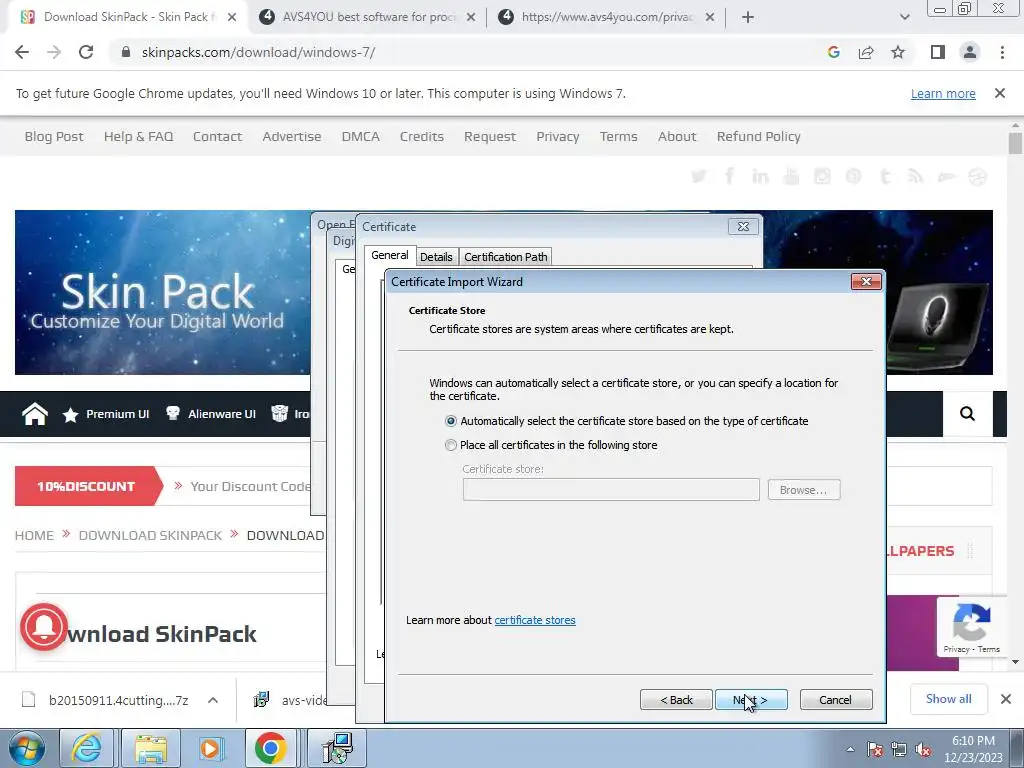Click the SkinPack home icon
1024x768 pixels.
35,414
